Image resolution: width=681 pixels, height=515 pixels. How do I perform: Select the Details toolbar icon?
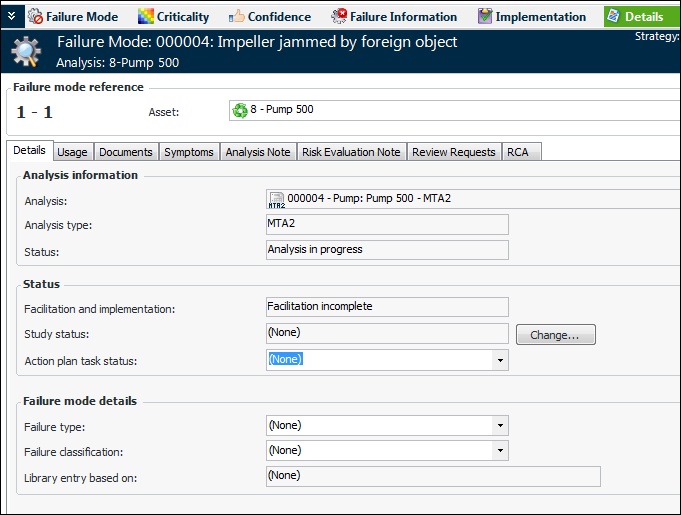pos(613,17)
